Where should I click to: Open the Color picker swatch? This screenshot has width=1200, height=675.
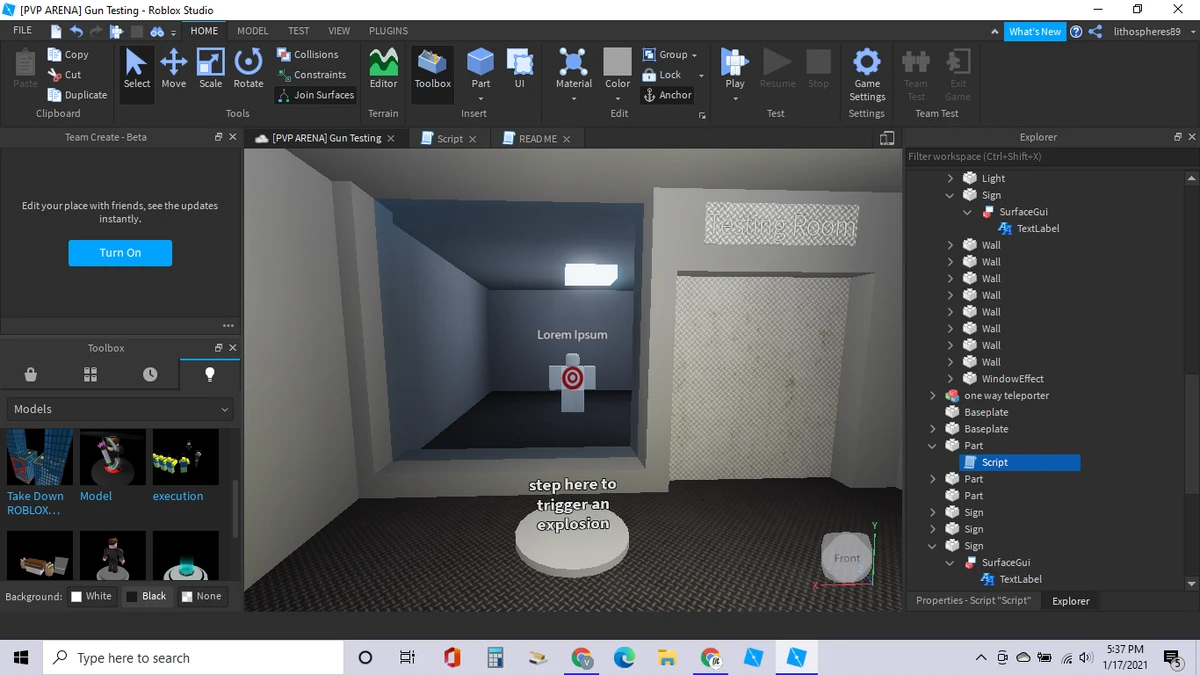pyautogui.click(x=617, y=62)
